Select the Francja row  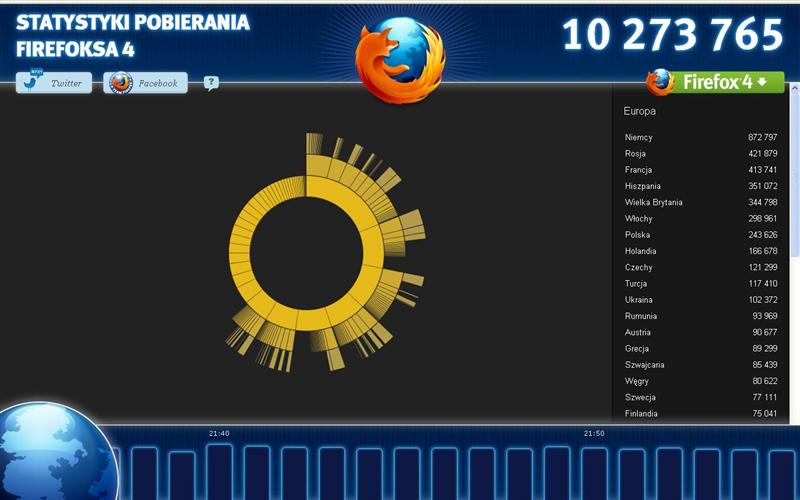[701, 170]
